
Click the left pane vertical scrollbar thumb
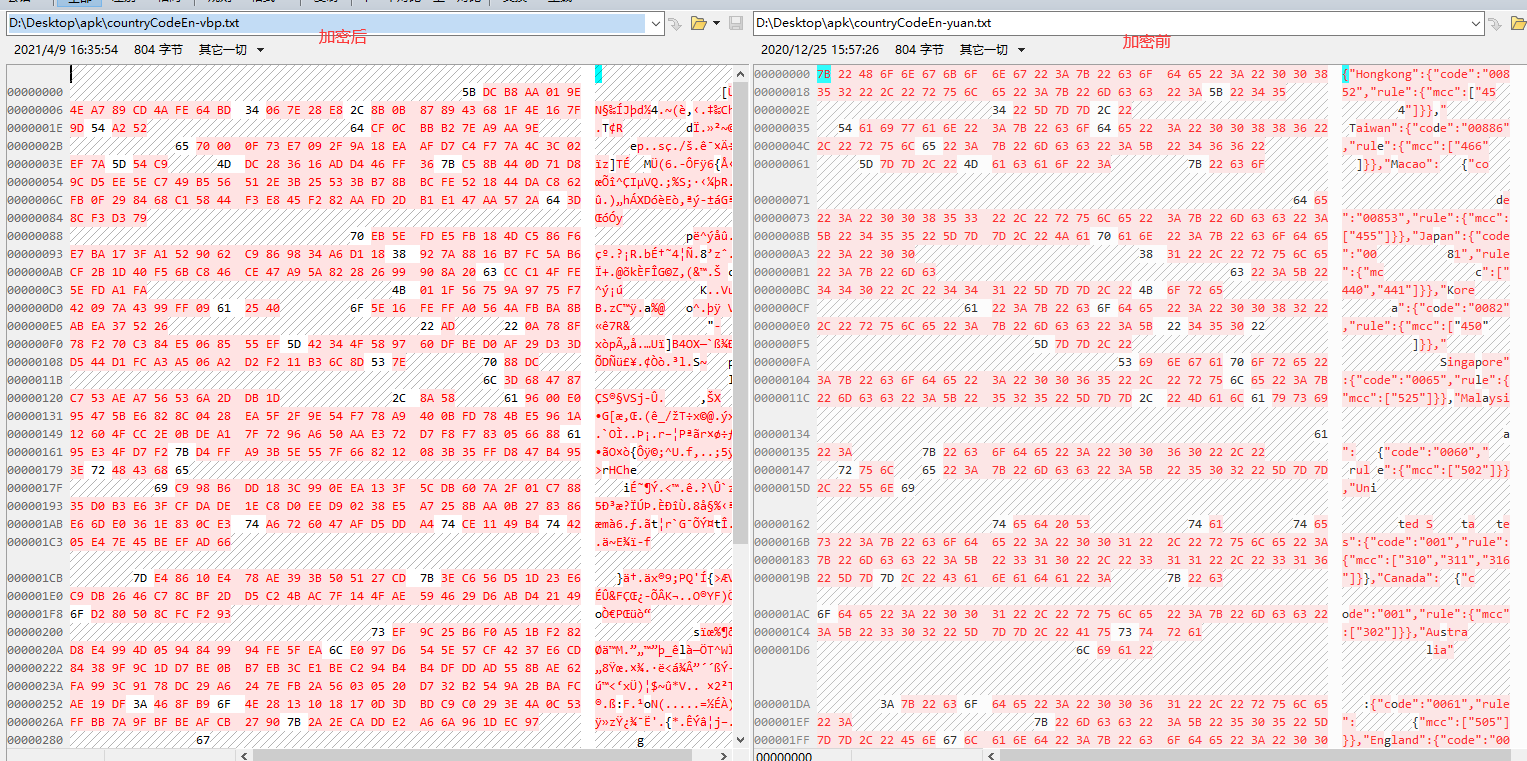point(741,300)
